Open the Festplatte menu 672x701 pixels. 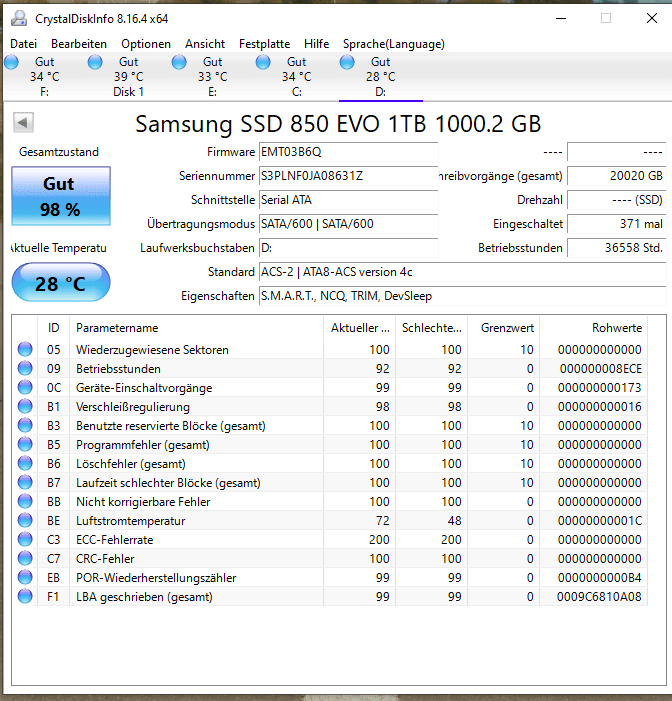coord(264,44)
